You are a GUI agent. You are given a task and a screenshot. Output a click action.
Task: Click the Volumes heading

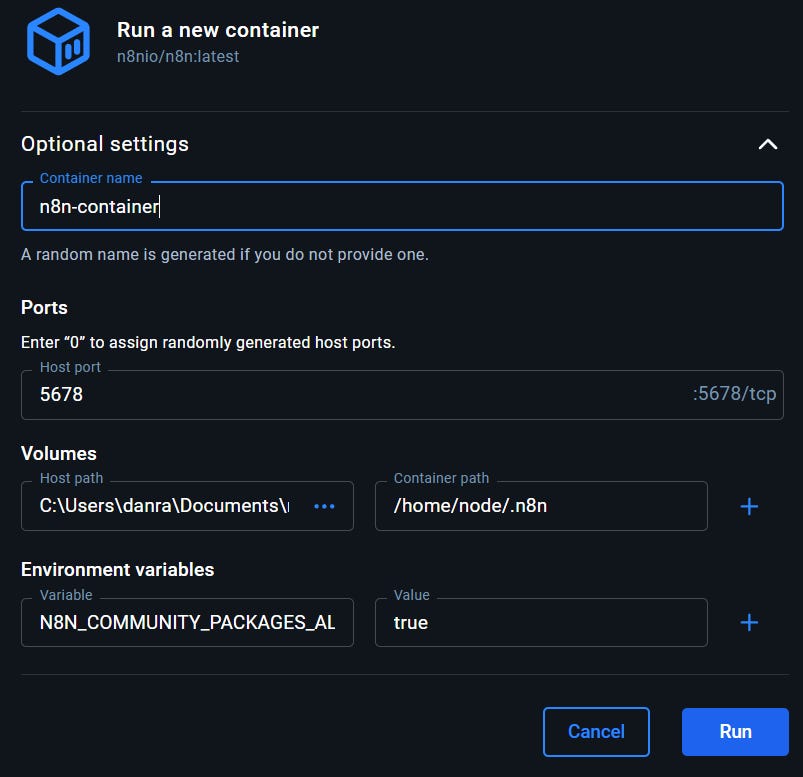click(58, 453)
